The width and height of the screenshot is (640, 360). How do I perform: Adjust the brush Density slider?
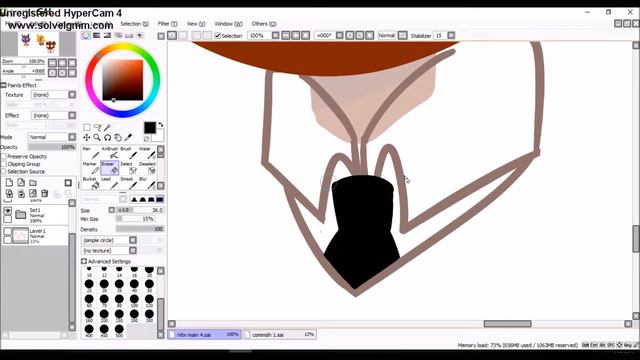[x=140, y=229]
